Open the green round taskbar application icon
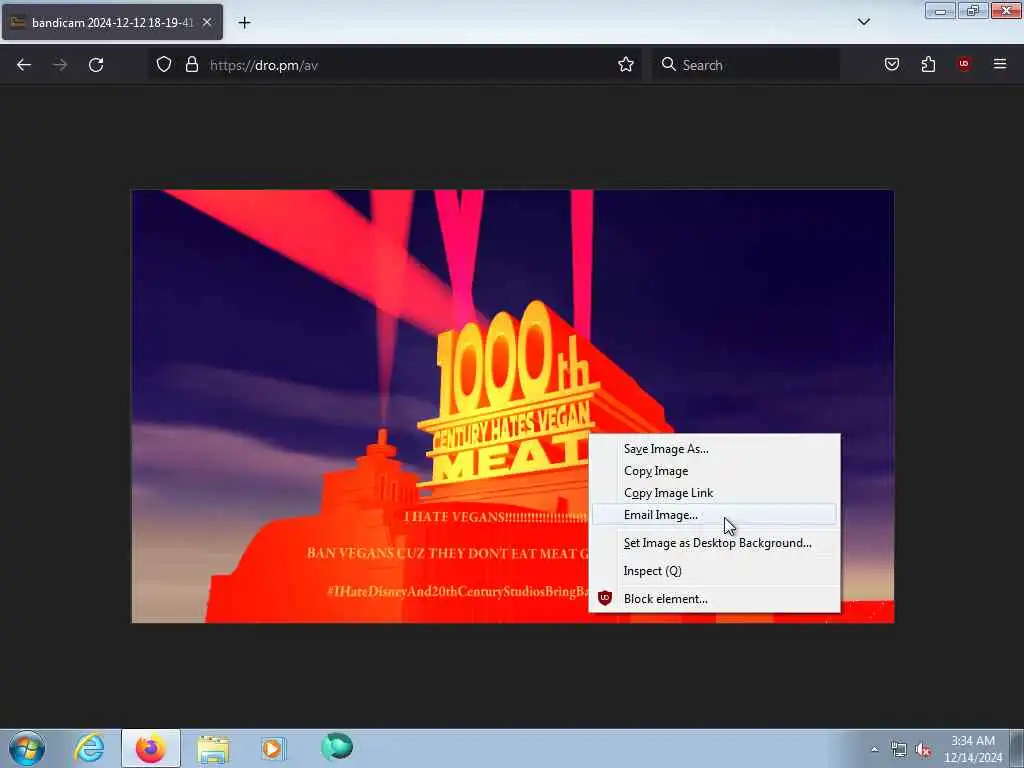Viewport: 1024px width, 768px height. tap(337, 746)
